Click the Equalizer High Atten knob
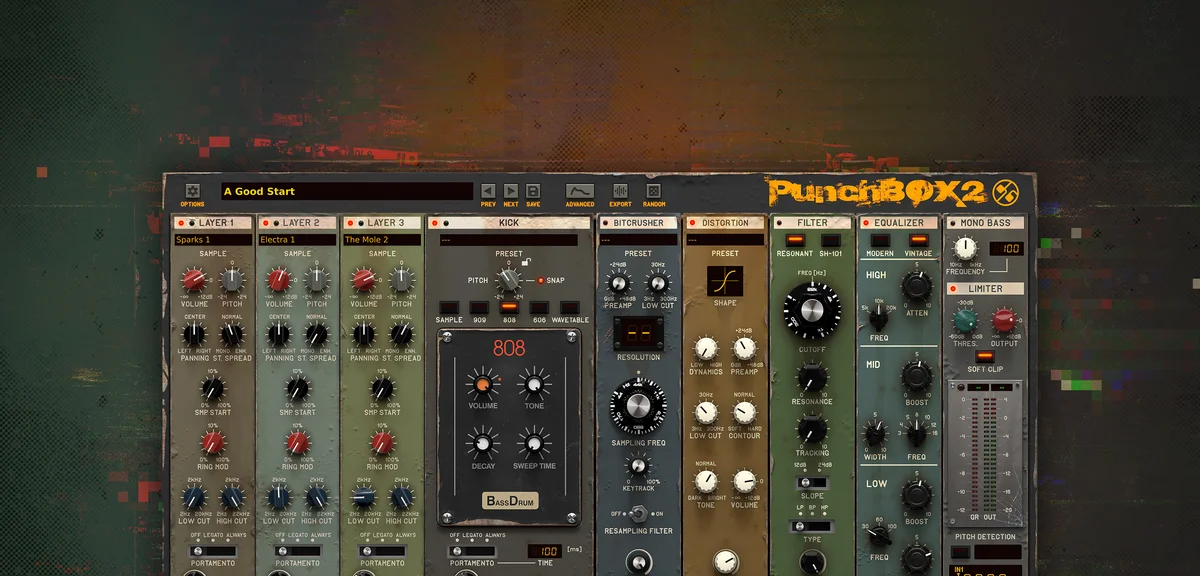The width and height of the screenshot is (1200, 576). [916, 286]
